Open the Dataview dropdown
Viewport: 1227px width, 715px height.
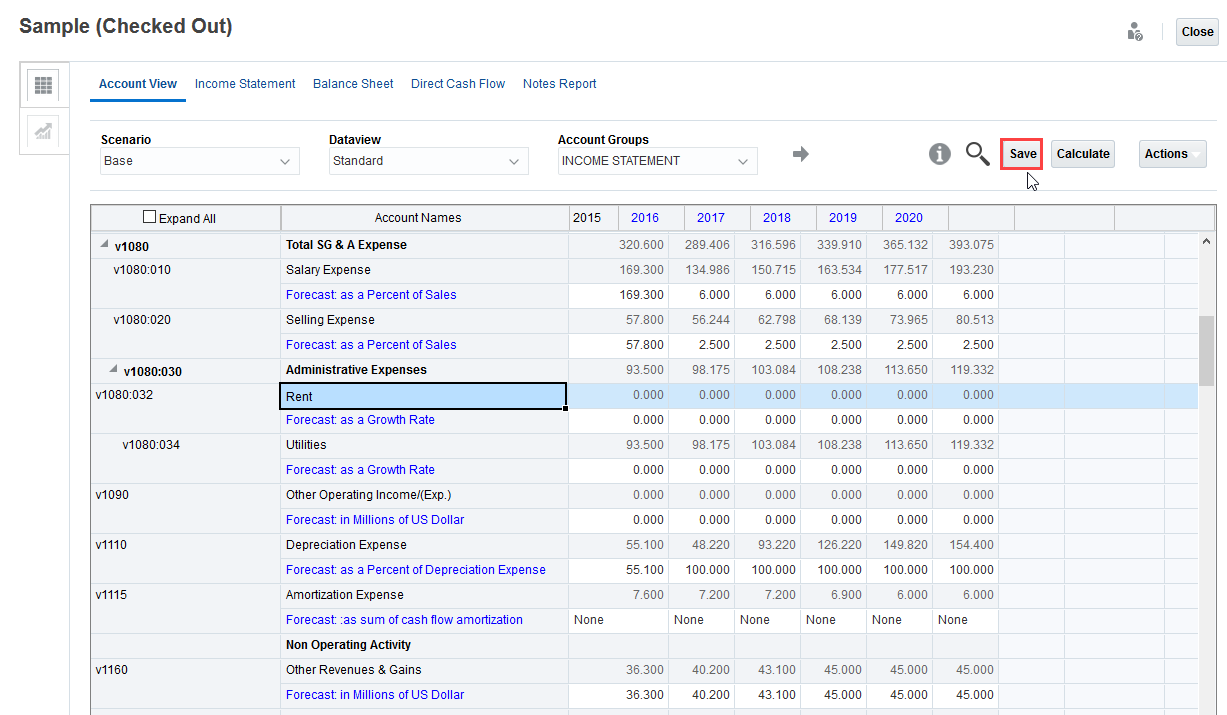pos(428,161)
